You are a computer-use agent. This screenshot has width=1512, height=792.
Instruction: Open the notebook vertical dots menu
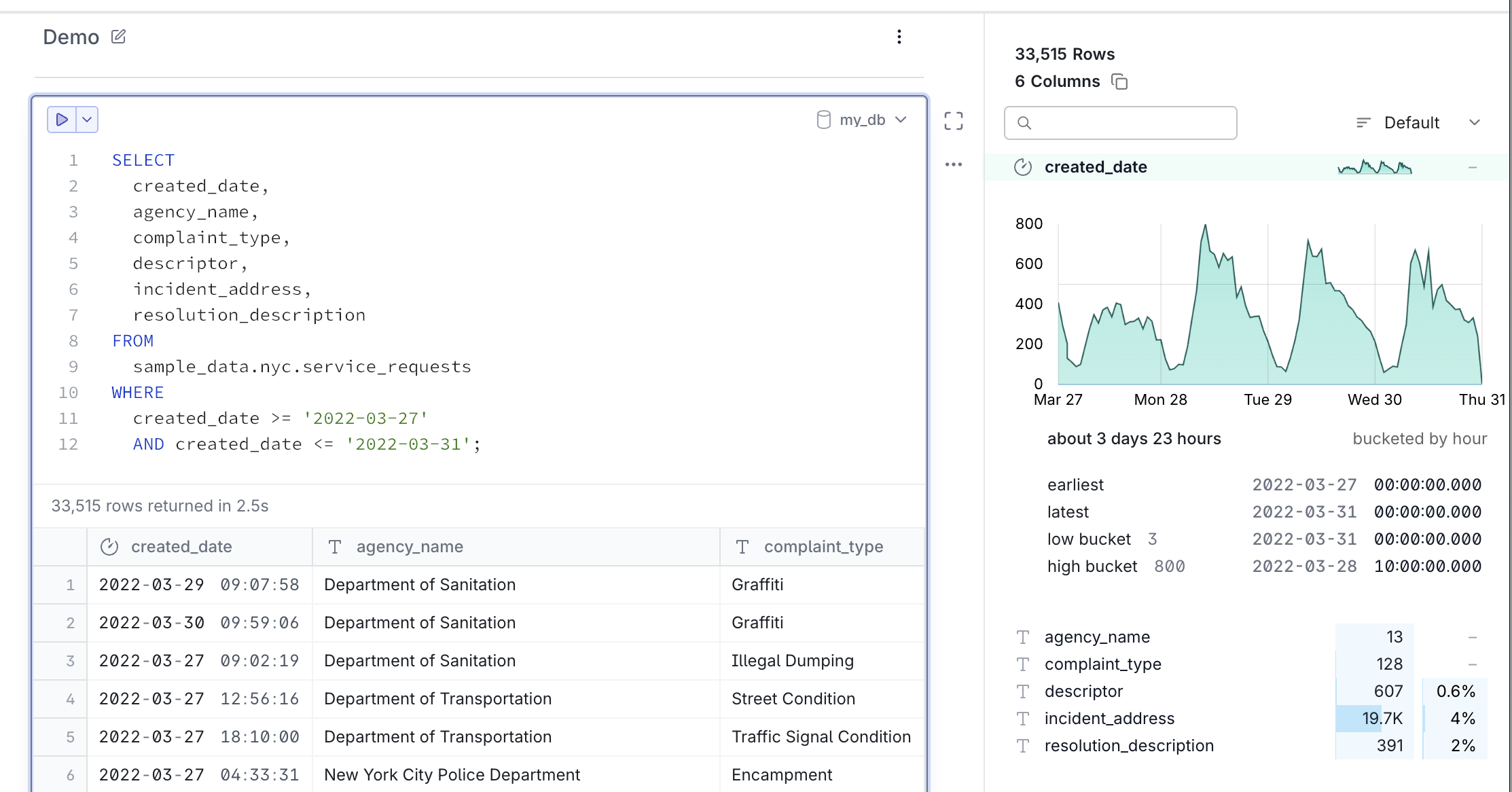click(x=899, y=37)
